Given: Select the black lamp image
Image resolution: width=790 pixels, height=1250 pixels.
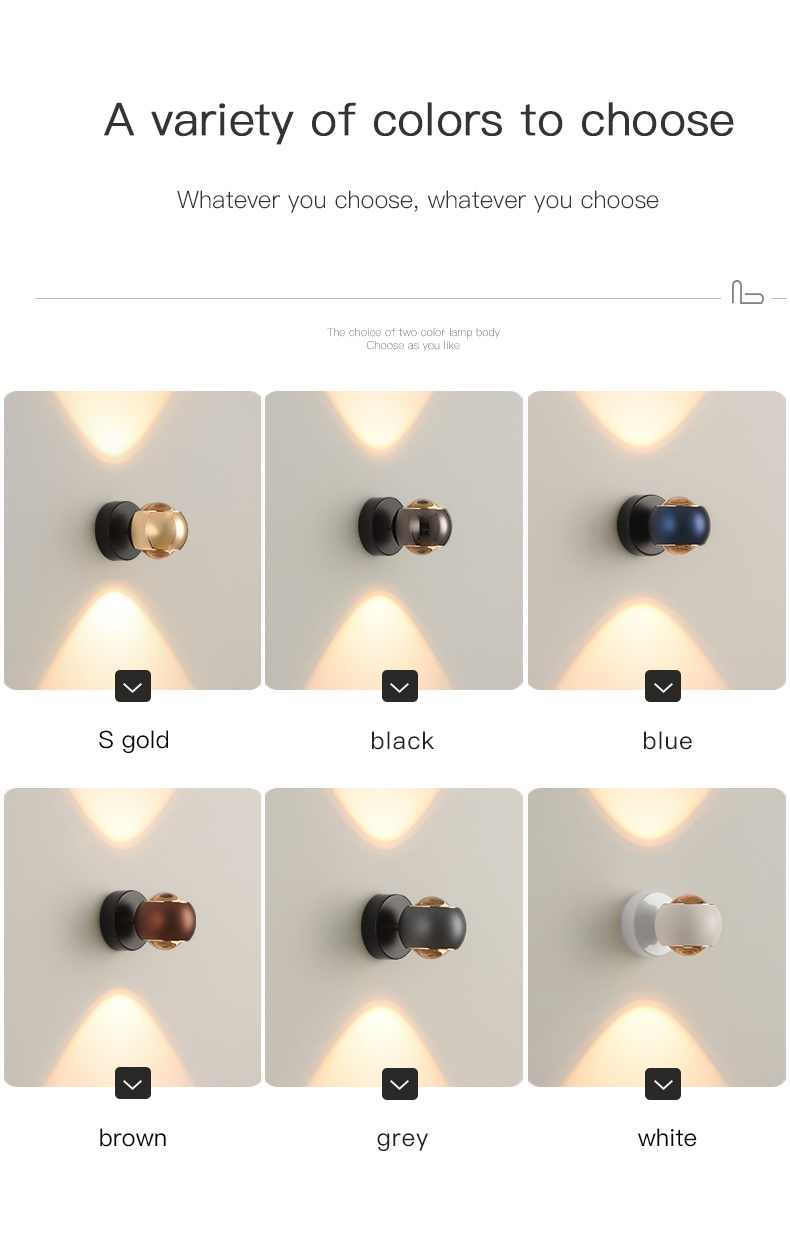Looking at the screenshot, I should pyautogui.click(x=394, y=540).
